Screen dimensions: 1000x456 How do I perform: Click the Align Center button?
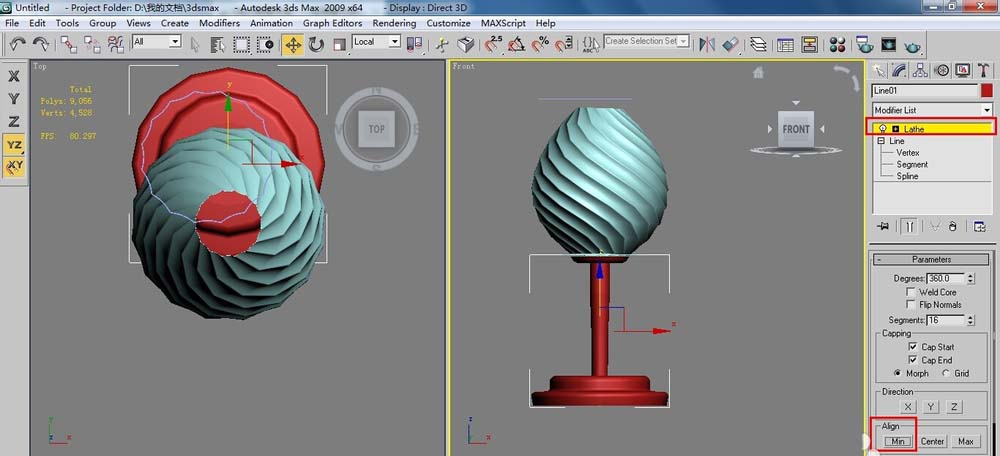point(932,441)
